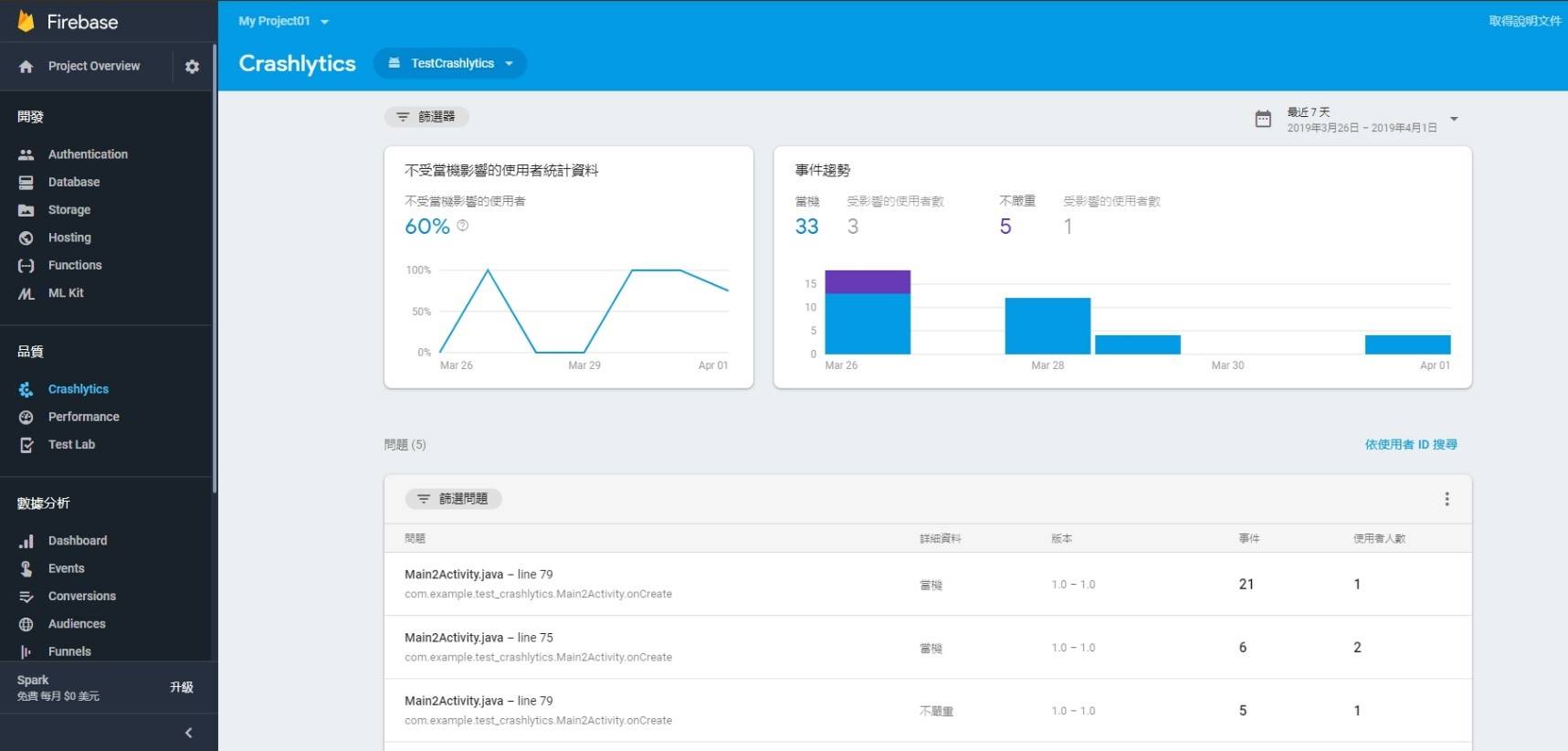Screen dimensions: 1568x751
Task: Expand the last 7 days date dropdown
Action: coord(1454,119)
